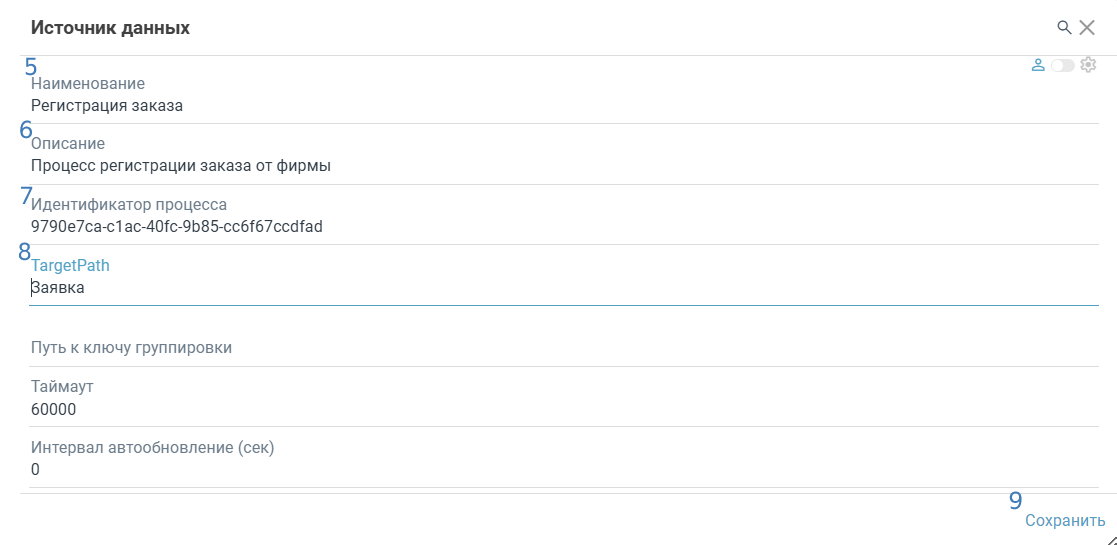Click the Наименование field value Регистрация заказа
Image resolution: width=1117 pixels, height=545 pixels.
[107, 105]
